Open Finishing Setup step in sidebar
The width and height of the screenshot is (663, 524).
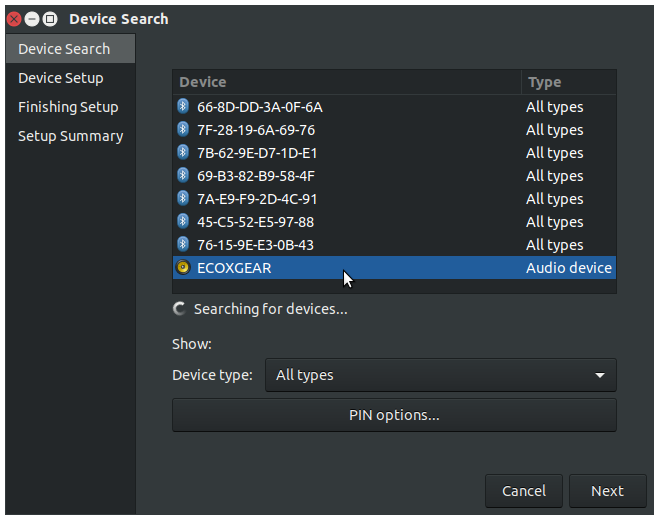68,107
